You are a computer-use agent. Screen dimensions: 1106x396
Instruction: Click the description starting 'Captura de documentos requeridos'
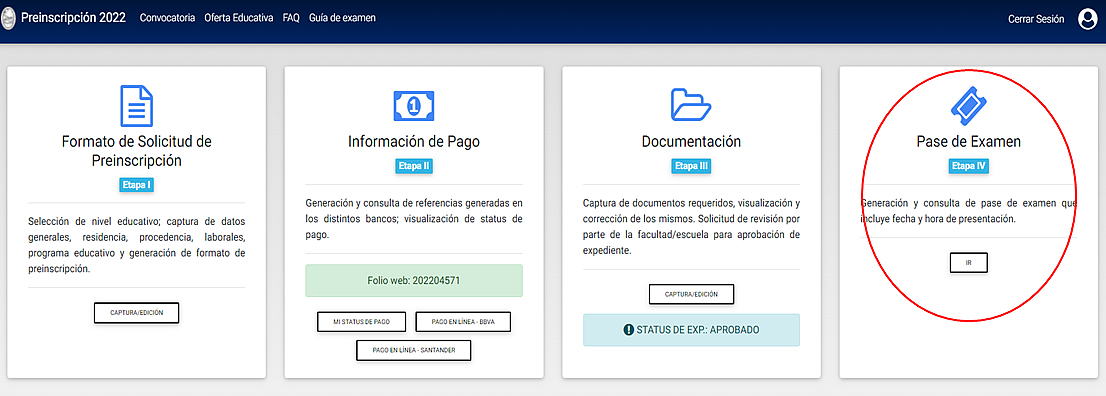coord(691,226)
